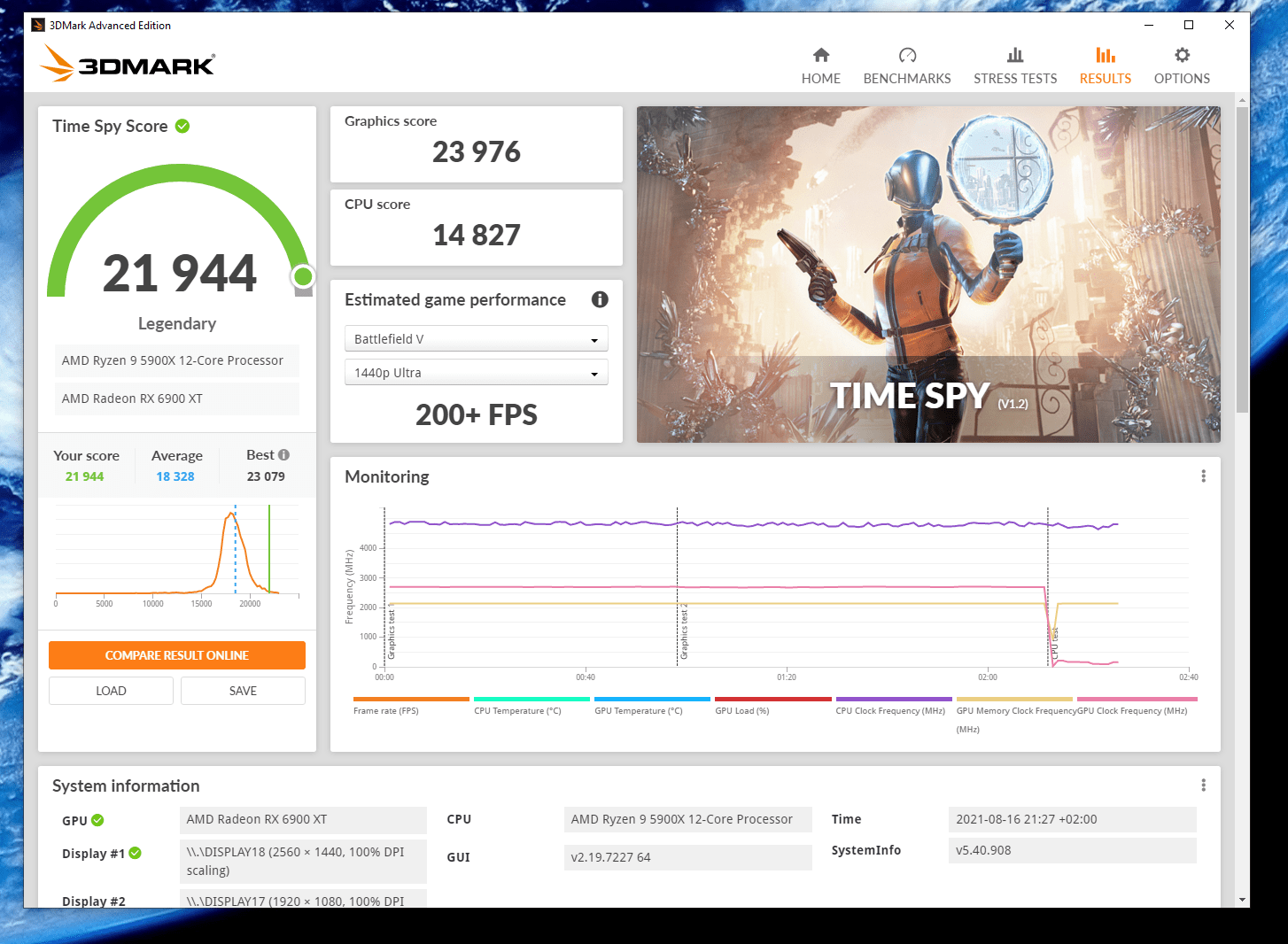Screen dimensions: 1288x944
Task: Click the info icon beside Estimated game performance
Action: (600, 299)
